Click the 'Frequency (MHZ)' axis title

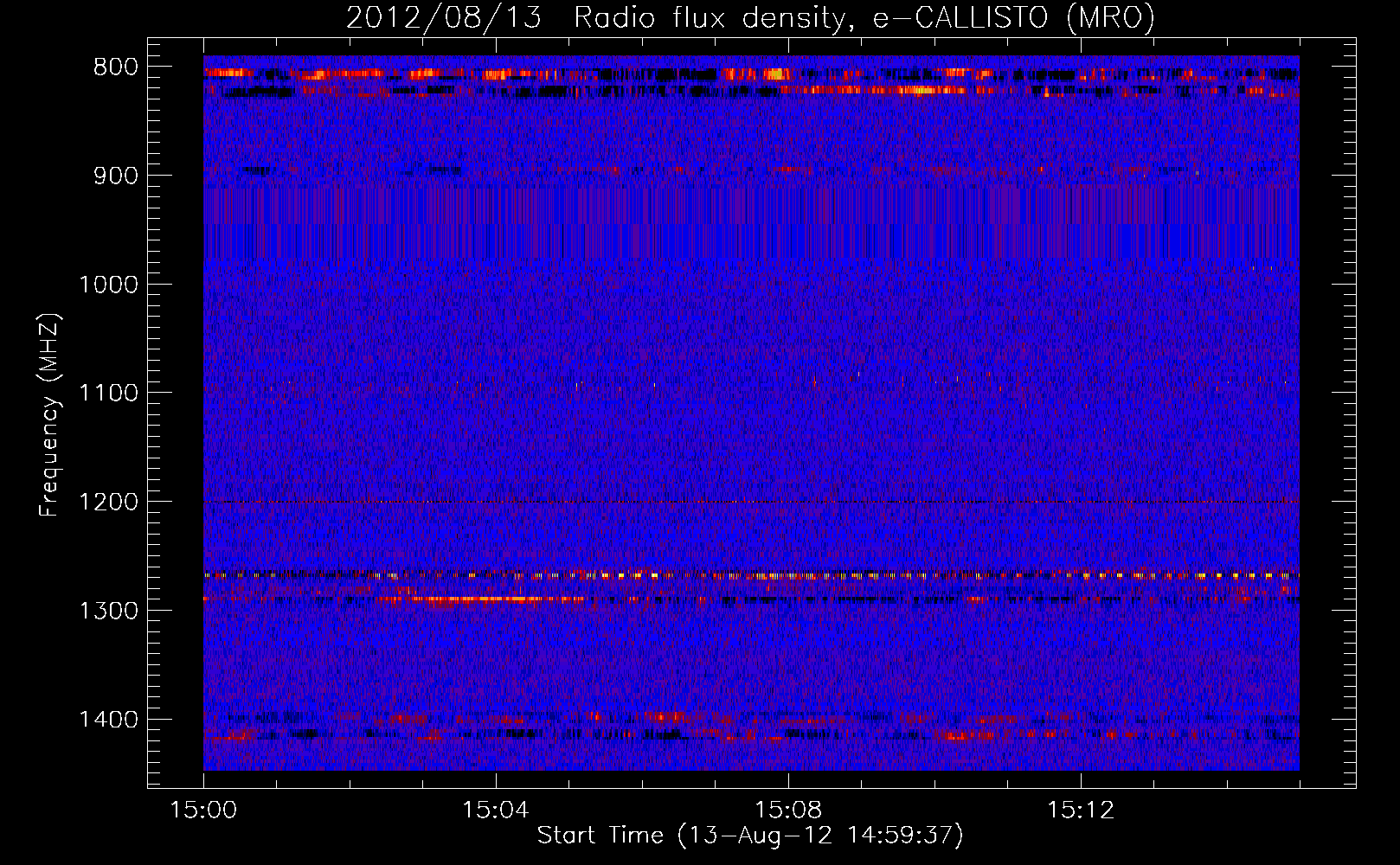tap(49, 415)
